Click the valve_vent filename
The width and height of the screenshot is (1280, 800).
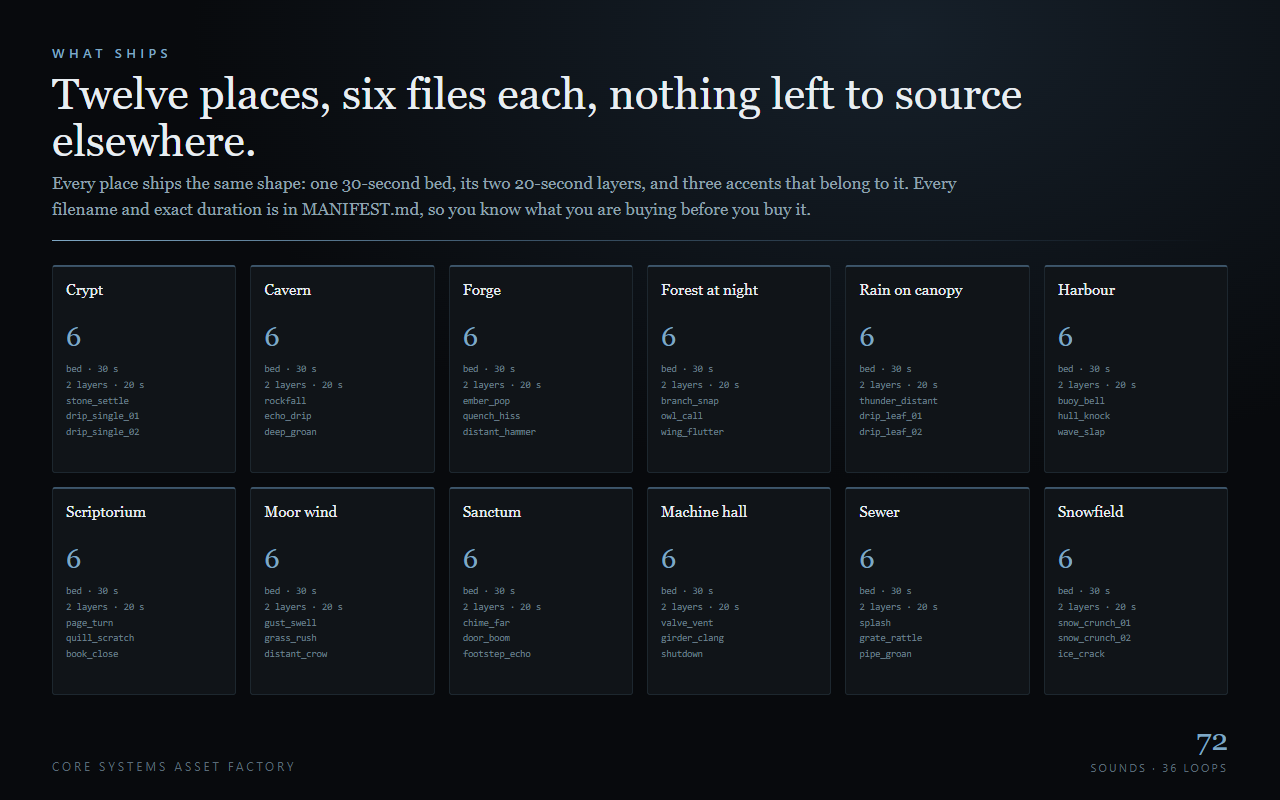click(x=687, y=623)
